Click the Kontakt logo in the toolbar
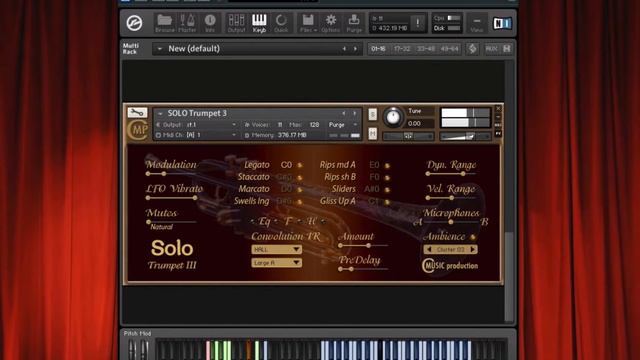The width and height of the screenshot is (640, 360). [x=134, y=23]
